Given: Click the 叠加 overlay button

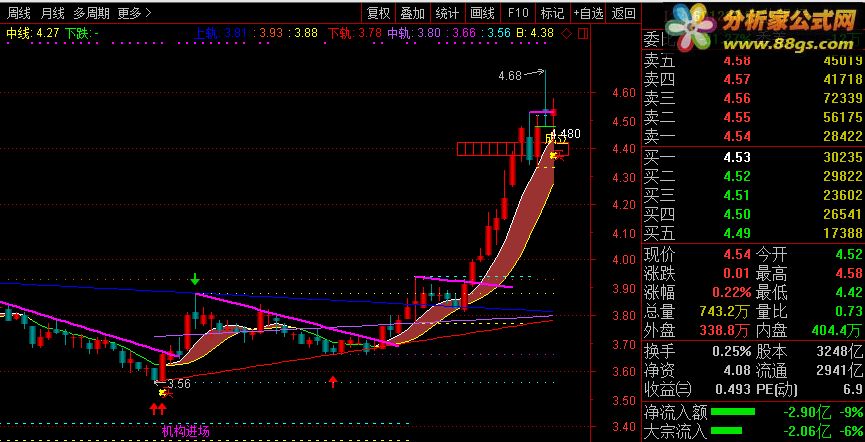Looking at the screenshot, I should tap(413, 13).
